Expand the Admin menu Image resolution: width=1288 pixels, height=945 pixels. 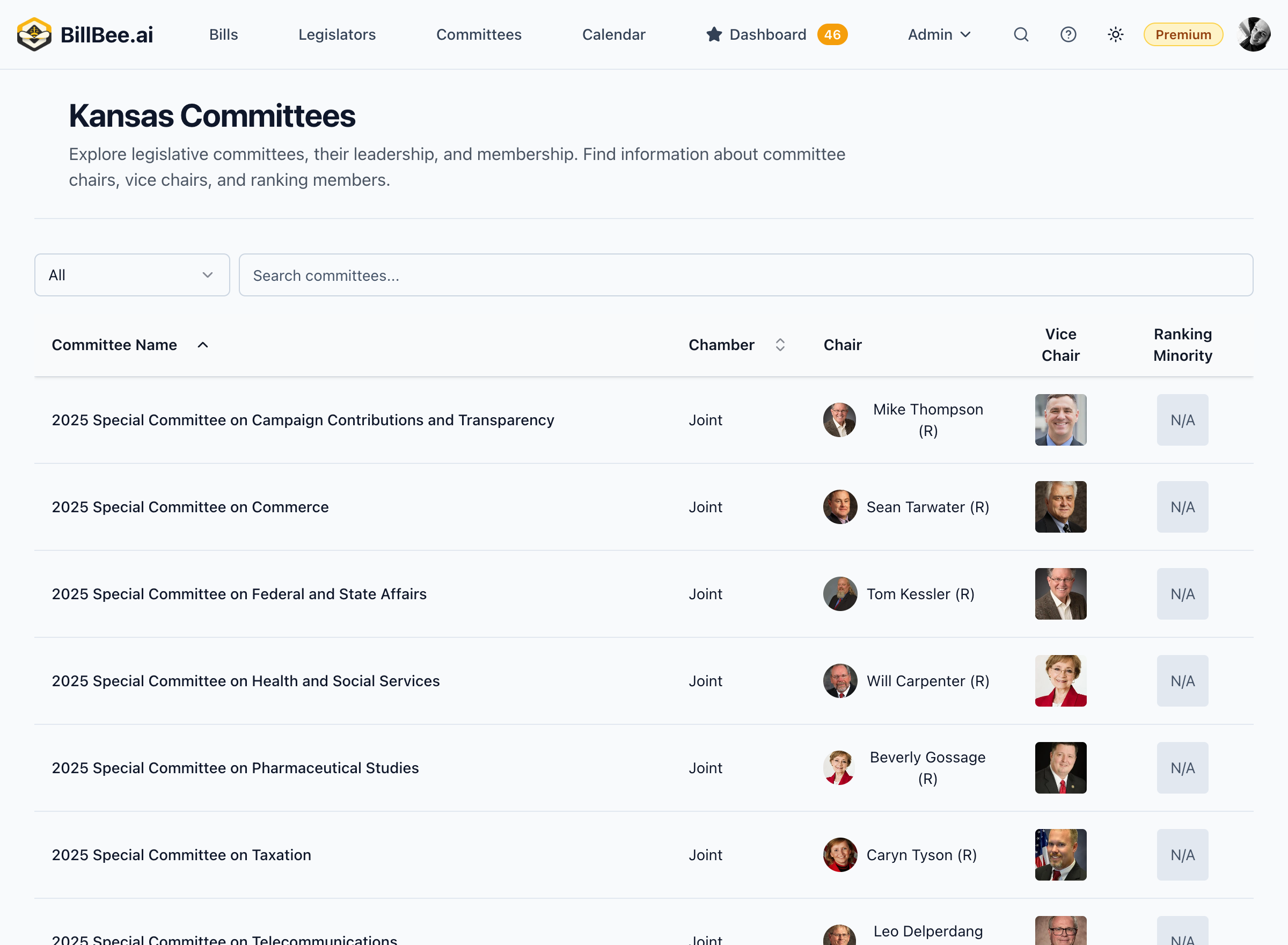939,34
